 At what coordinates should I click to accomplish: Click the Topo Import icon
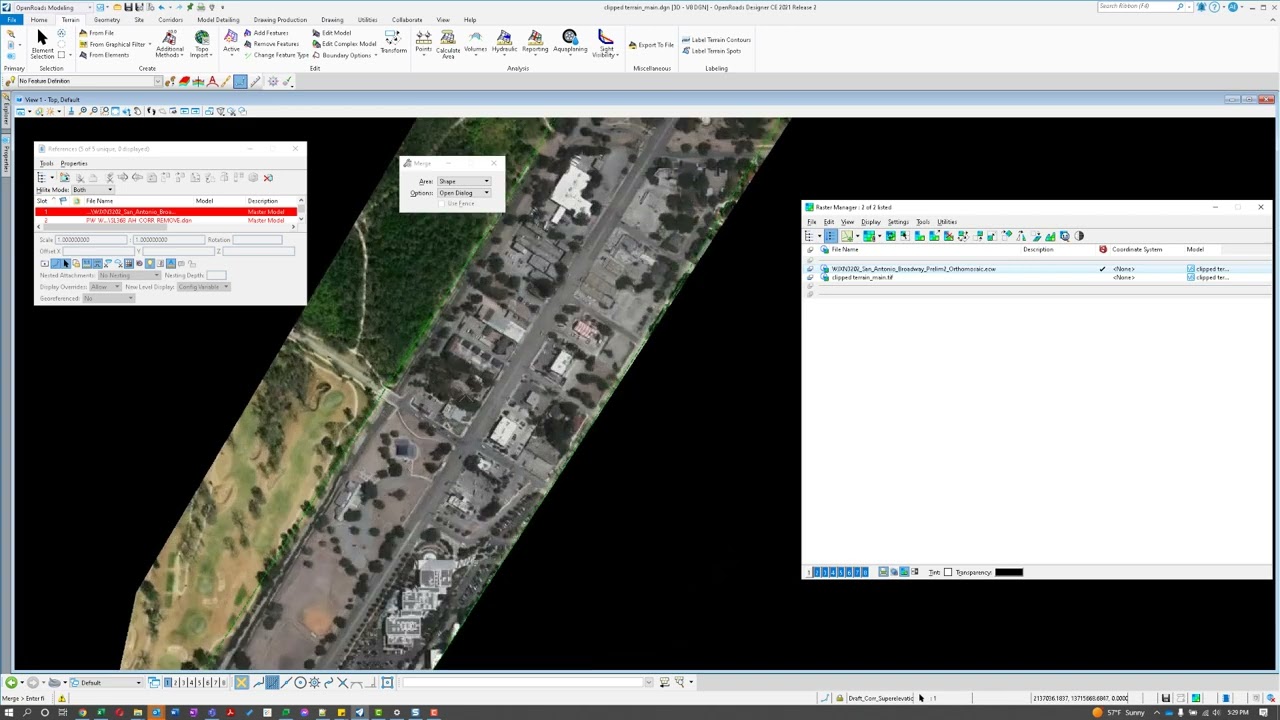(202, 44)
